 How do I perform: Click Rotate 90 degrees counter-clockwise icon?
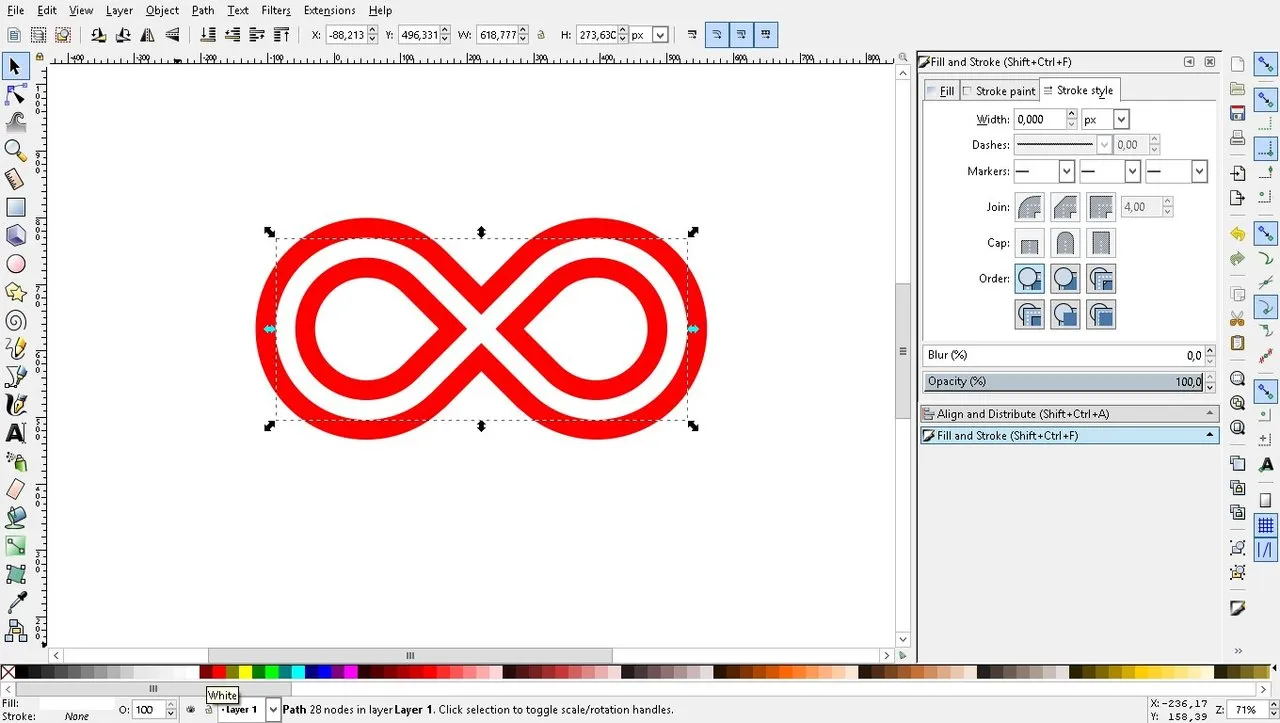point(98,35)
